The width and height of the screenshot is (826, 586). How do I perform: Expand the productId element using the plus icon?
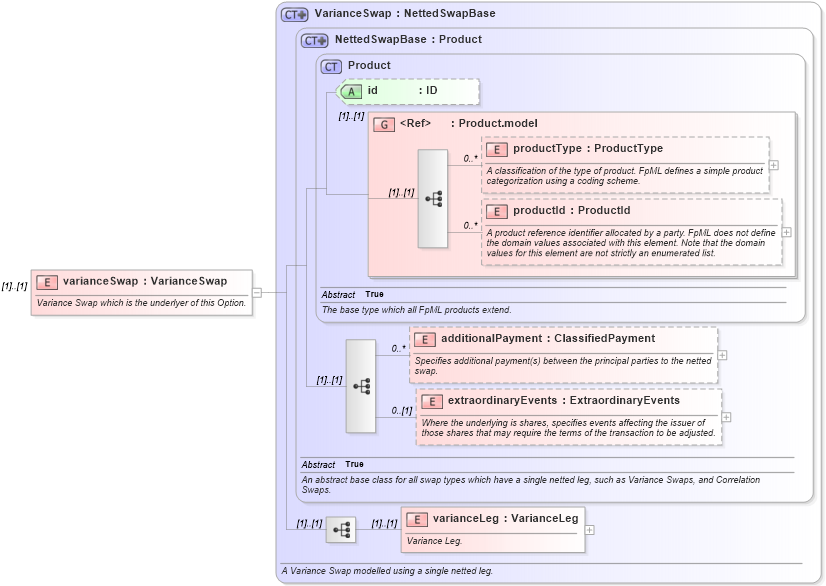point(784,233)
